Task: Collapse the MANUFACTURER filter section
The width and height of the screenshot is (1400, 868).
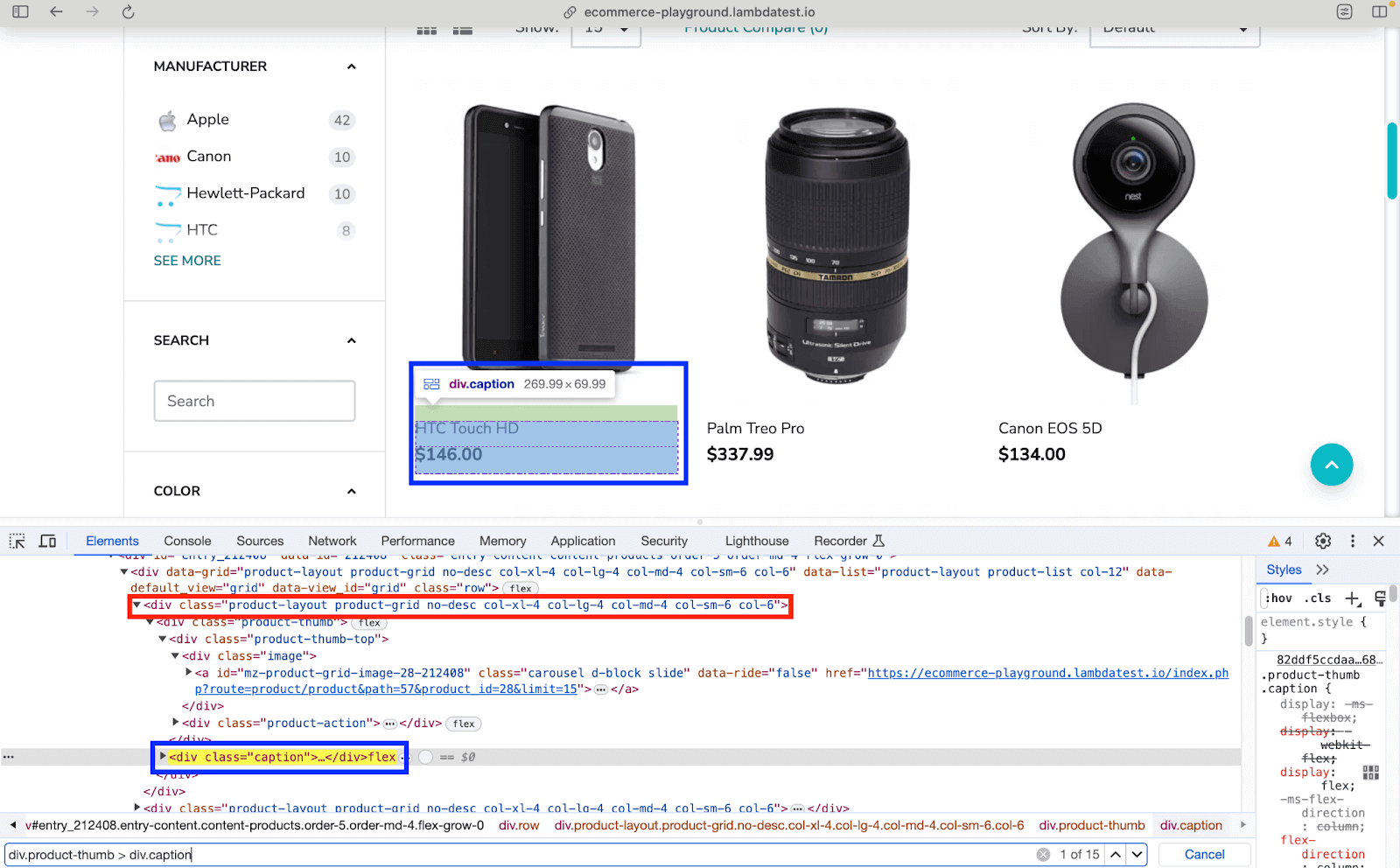Action: coord(351,66)
